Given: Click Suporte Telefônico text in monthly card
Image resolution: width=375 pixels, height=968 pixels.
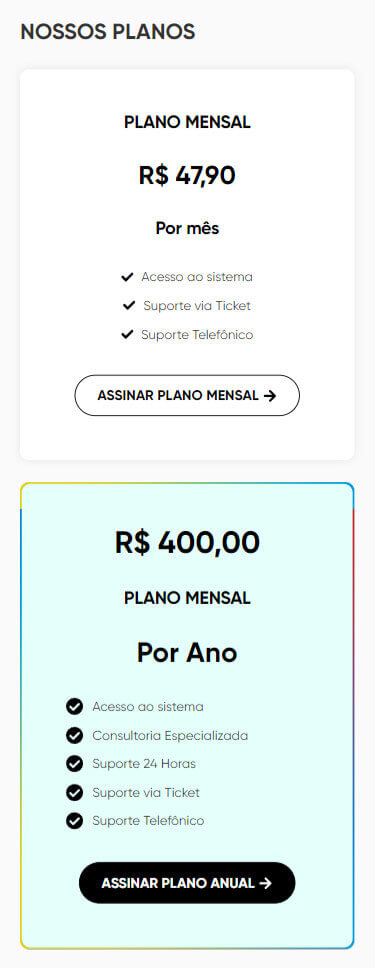Looking at the screenshot, I should coord(197,335).
